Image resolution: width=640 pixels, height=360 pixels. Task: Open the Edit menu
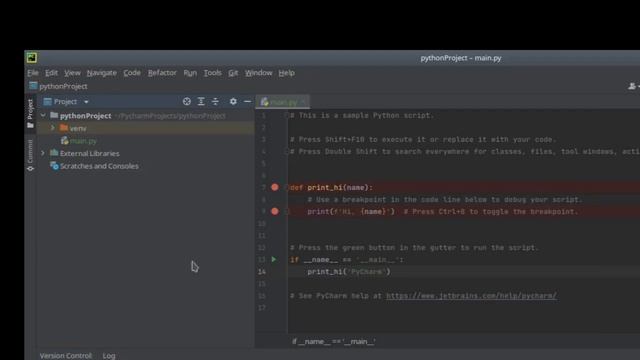[51, 73]
